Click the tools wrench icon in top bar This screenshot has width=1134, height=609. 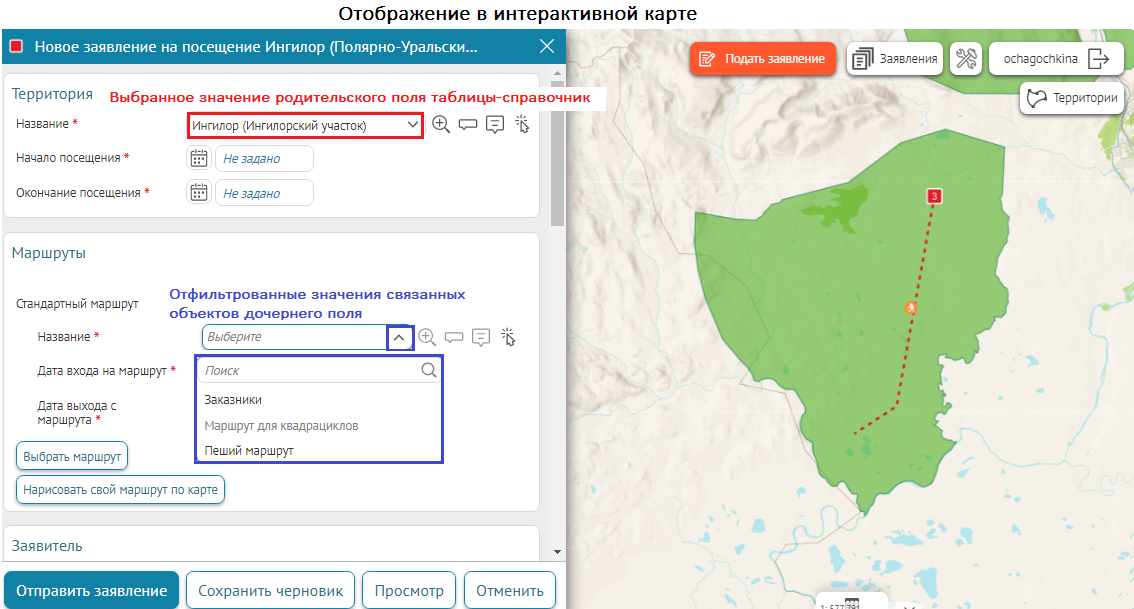[x=965, y=59]
